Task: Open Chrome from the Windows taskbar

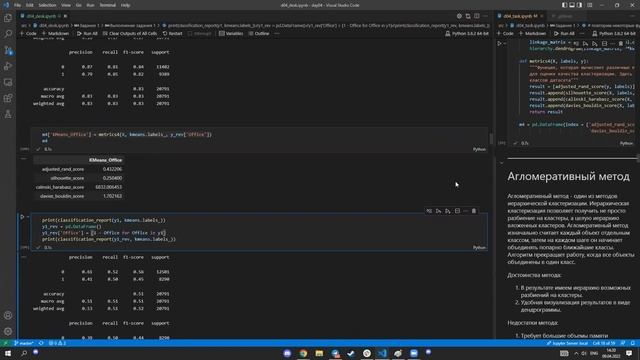Action: pyautogui.click(x=303, y=353)
